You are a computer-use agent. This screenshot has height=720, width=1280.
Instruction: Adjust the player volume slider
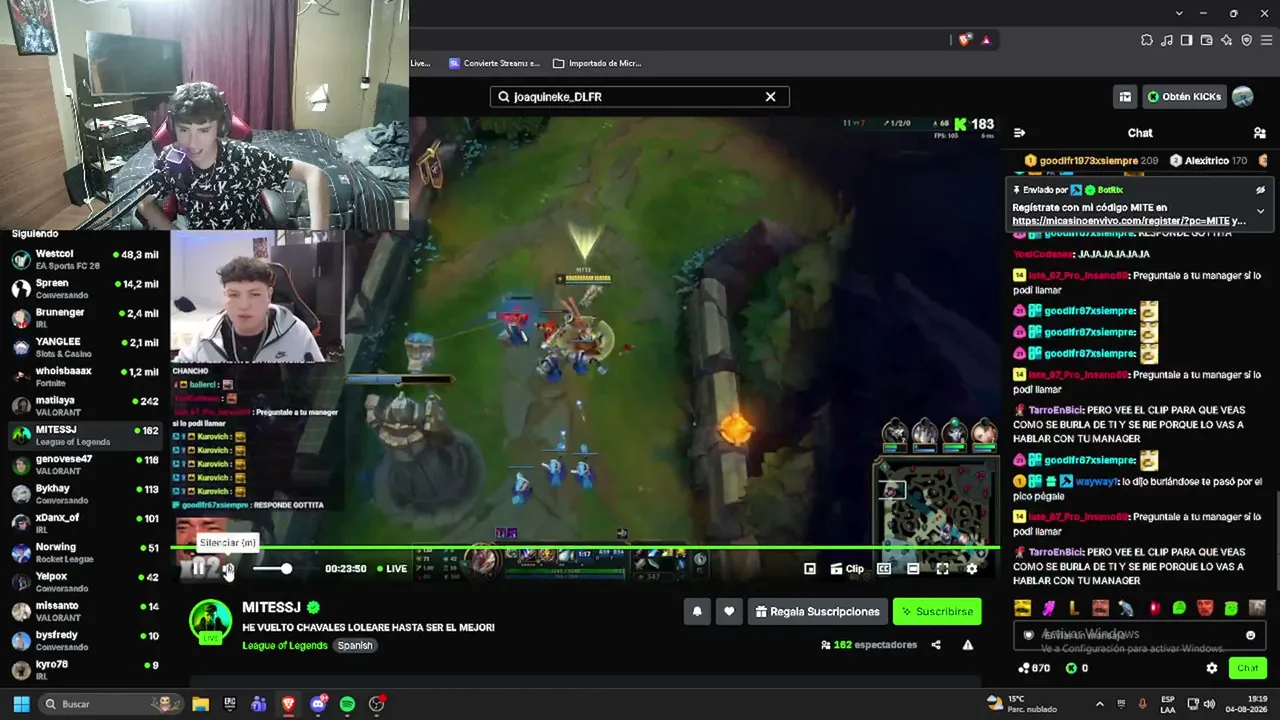271,569
